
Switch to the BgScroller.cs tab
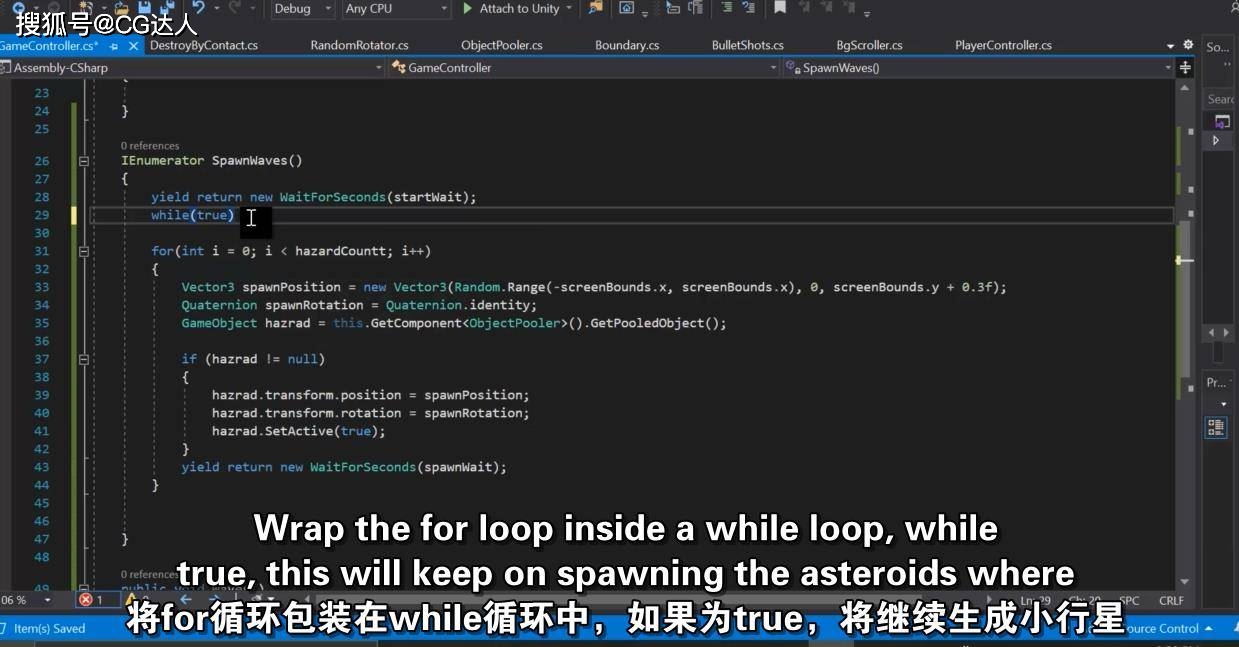pyautogui.click(x=869, y=45)
